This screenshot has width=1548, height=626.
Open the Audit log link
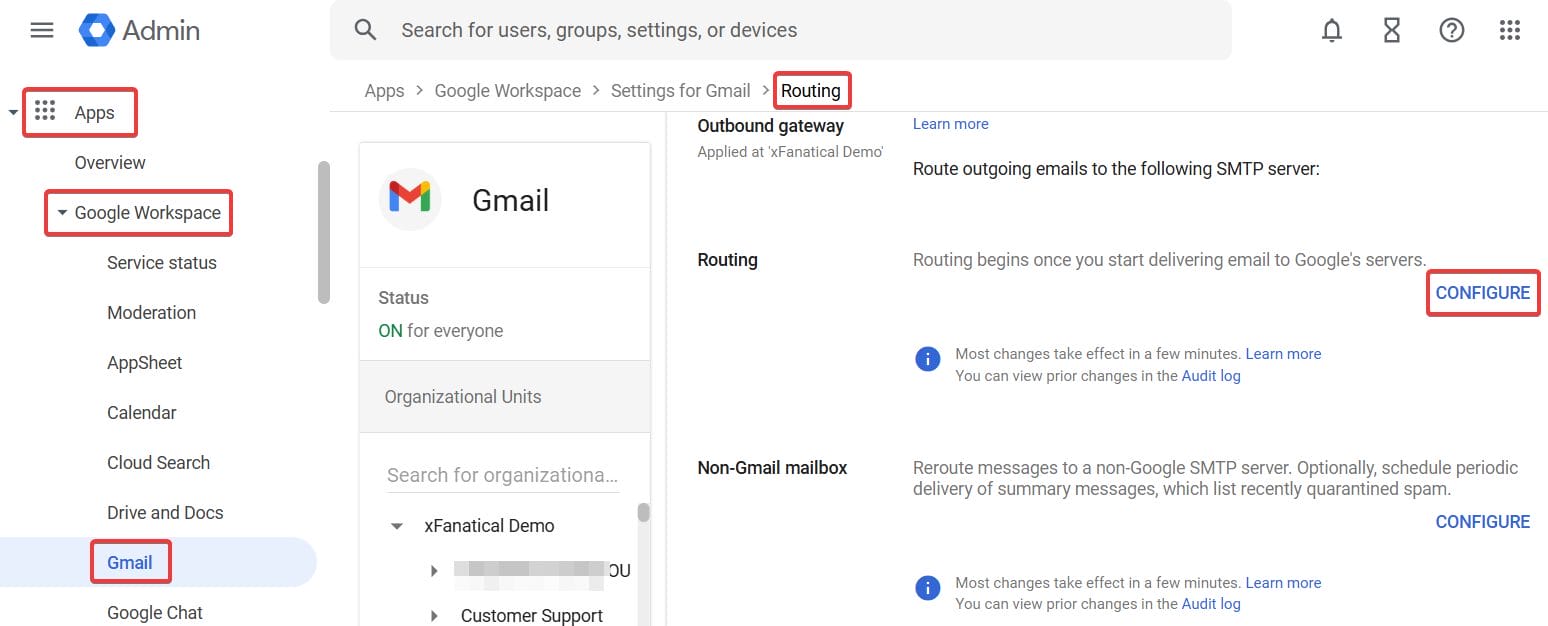(x=1210, y=375)
